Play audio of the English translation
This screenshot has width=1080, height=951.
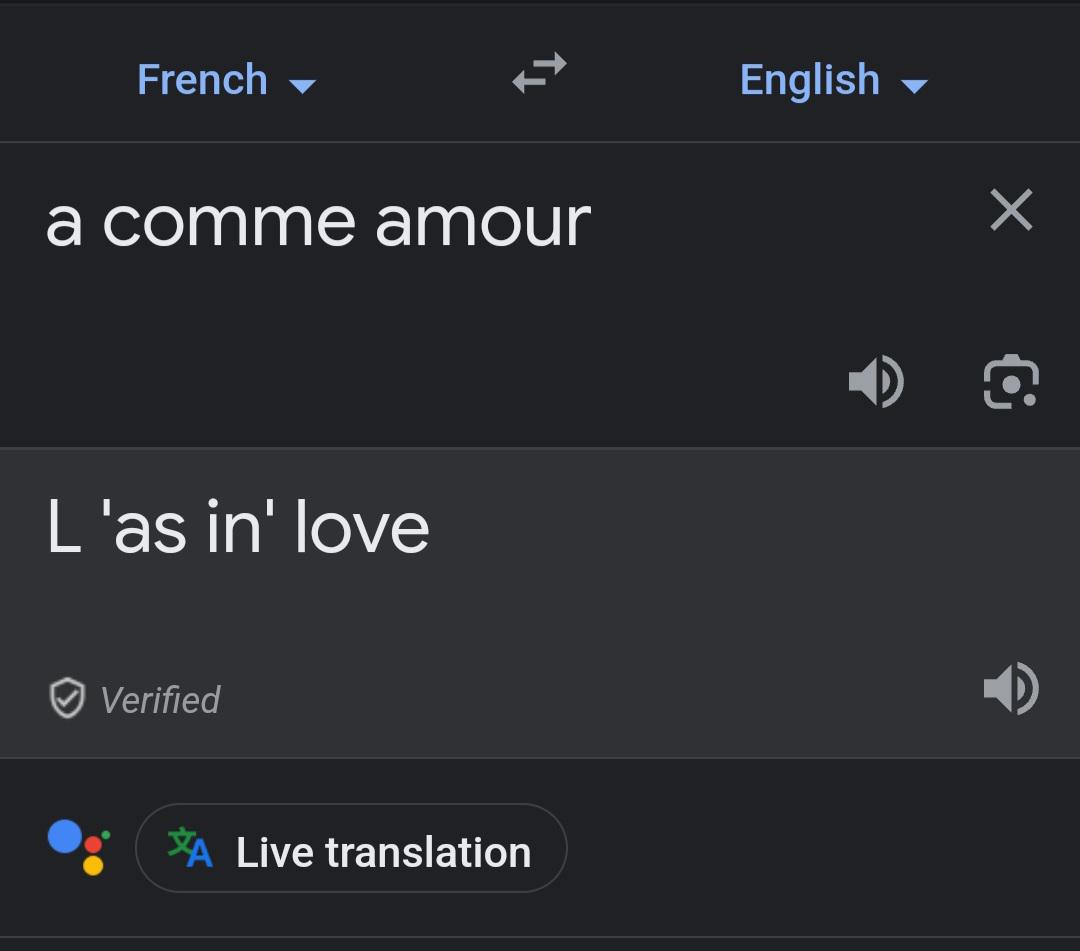pos(1011,688)
